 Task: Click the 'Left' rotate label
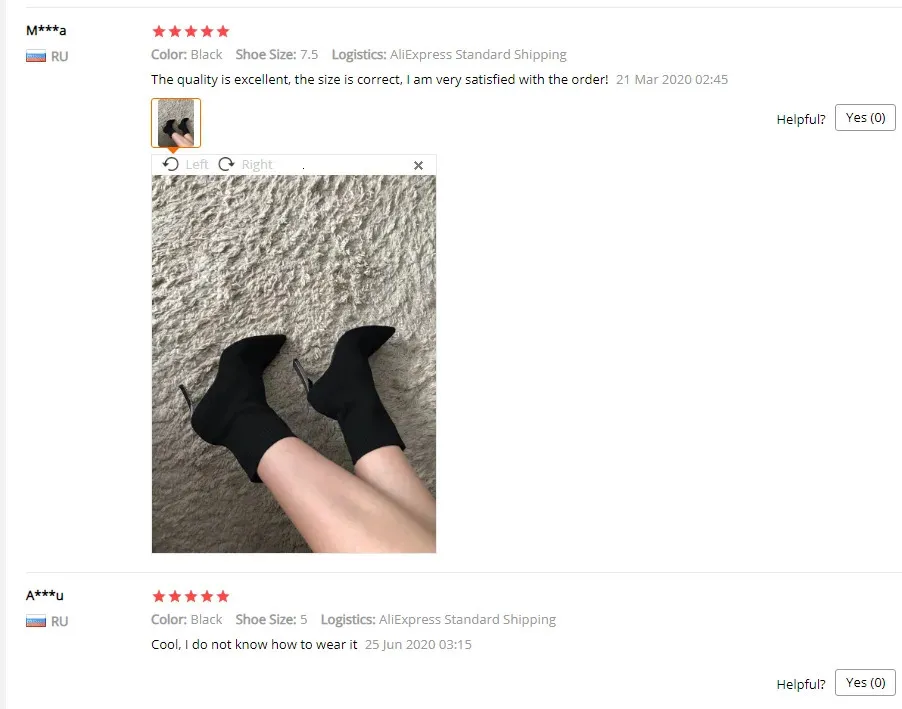coord(197,165)
